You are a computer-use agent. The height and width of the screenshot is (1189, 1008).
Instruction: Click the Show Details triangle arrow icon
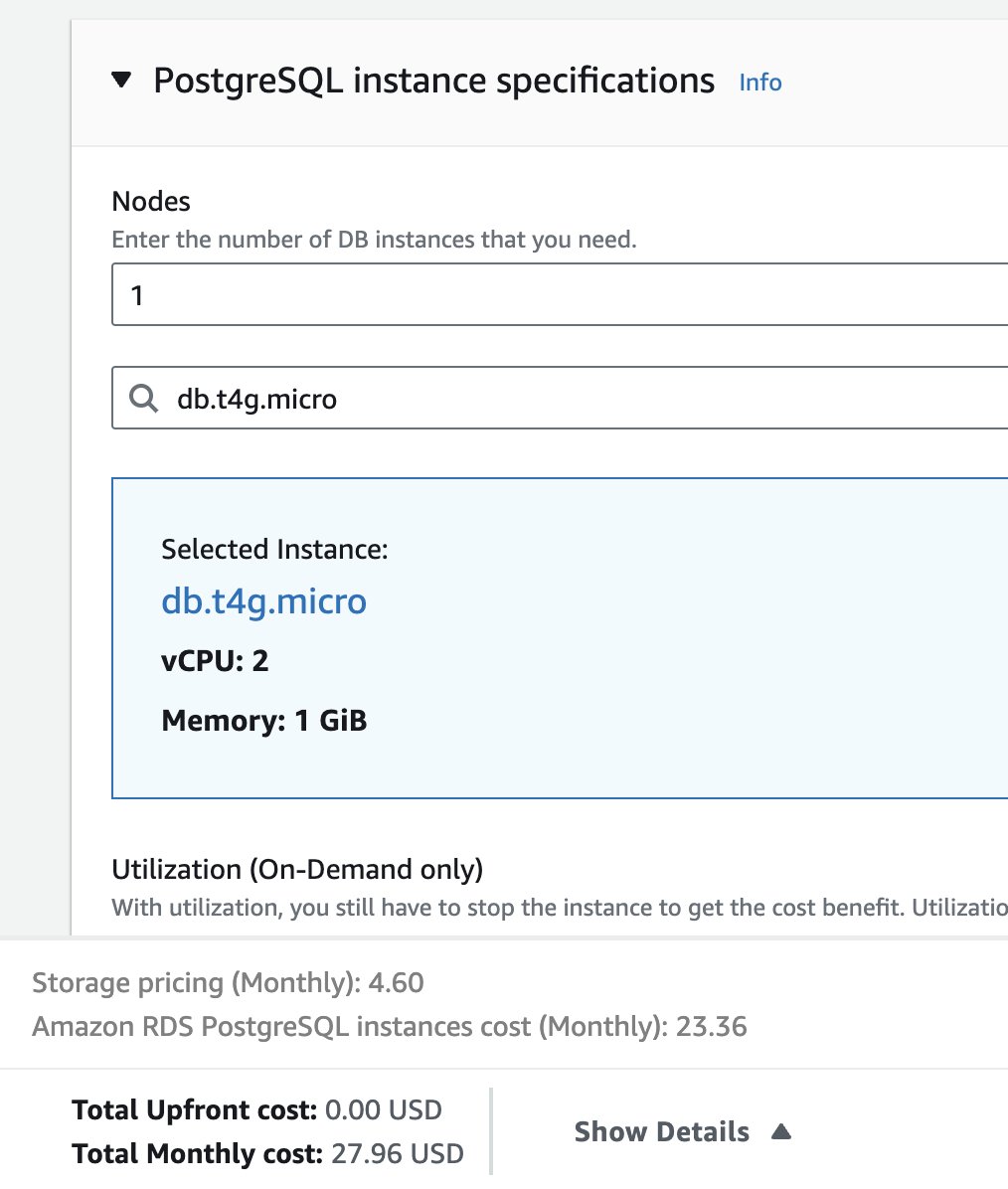[x=781, y=1131]
